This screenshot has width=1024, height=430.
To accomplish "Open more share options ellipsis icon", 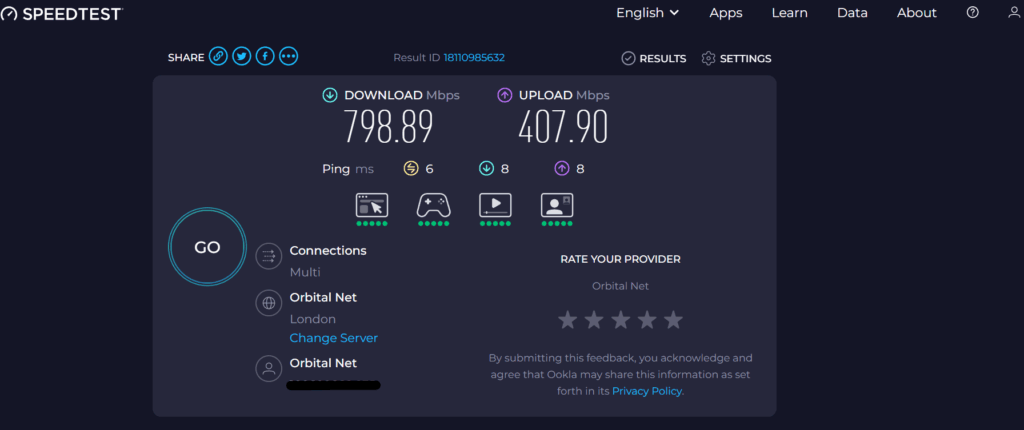I will pyautogui.click(x=289, y=57).
